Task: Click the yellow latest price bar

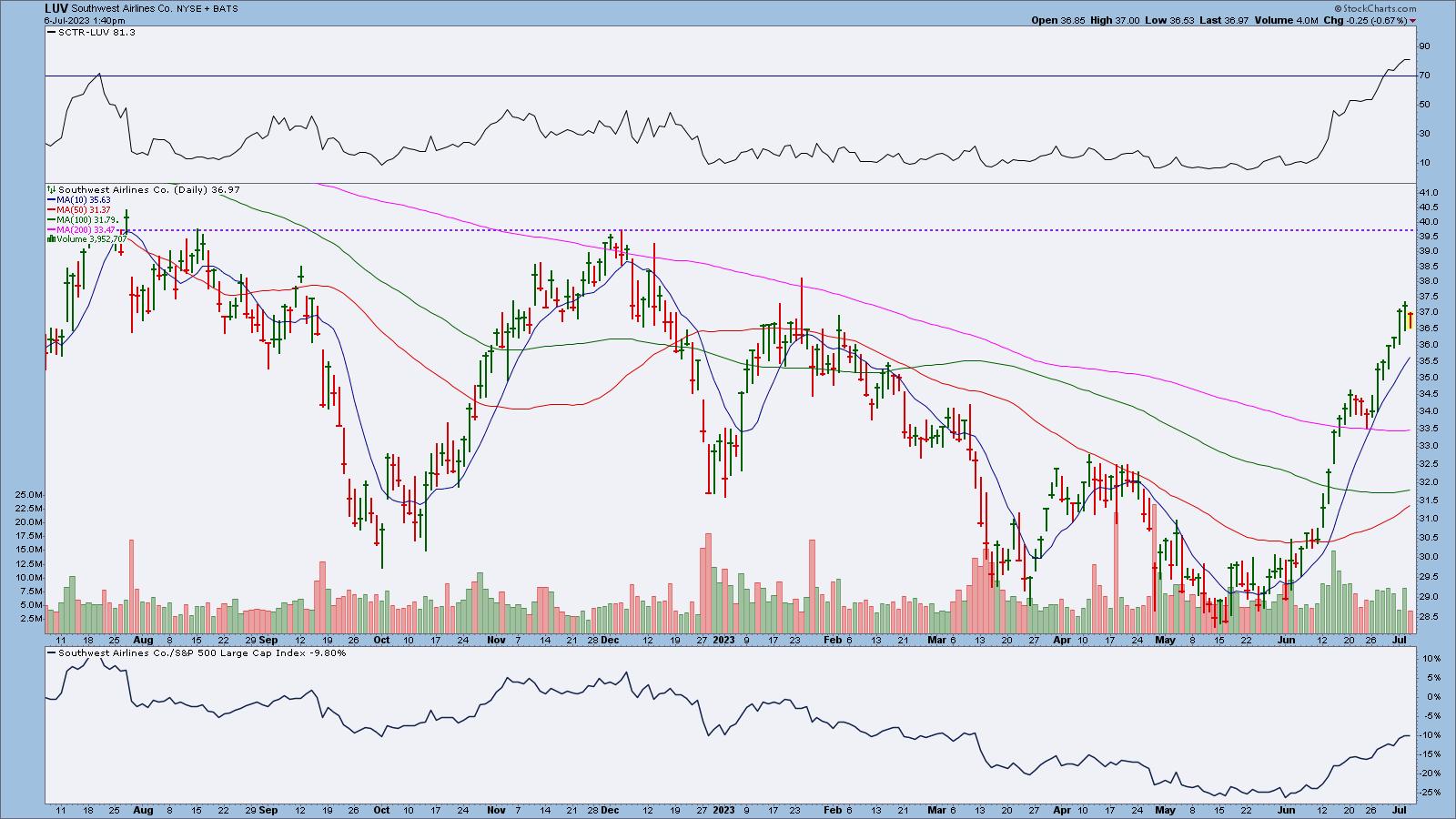Action: click(1410, 320)
